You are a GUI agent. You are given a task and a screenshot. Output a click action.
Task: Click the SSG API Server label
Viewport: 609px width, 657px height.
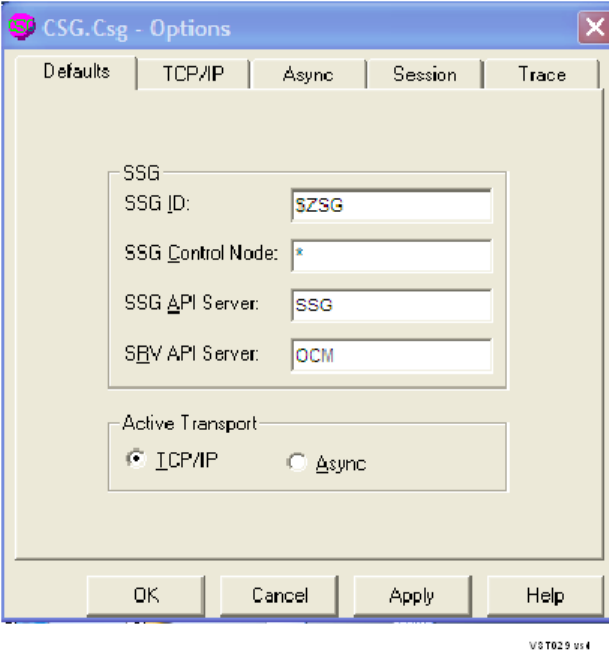(x=192, y=303)
